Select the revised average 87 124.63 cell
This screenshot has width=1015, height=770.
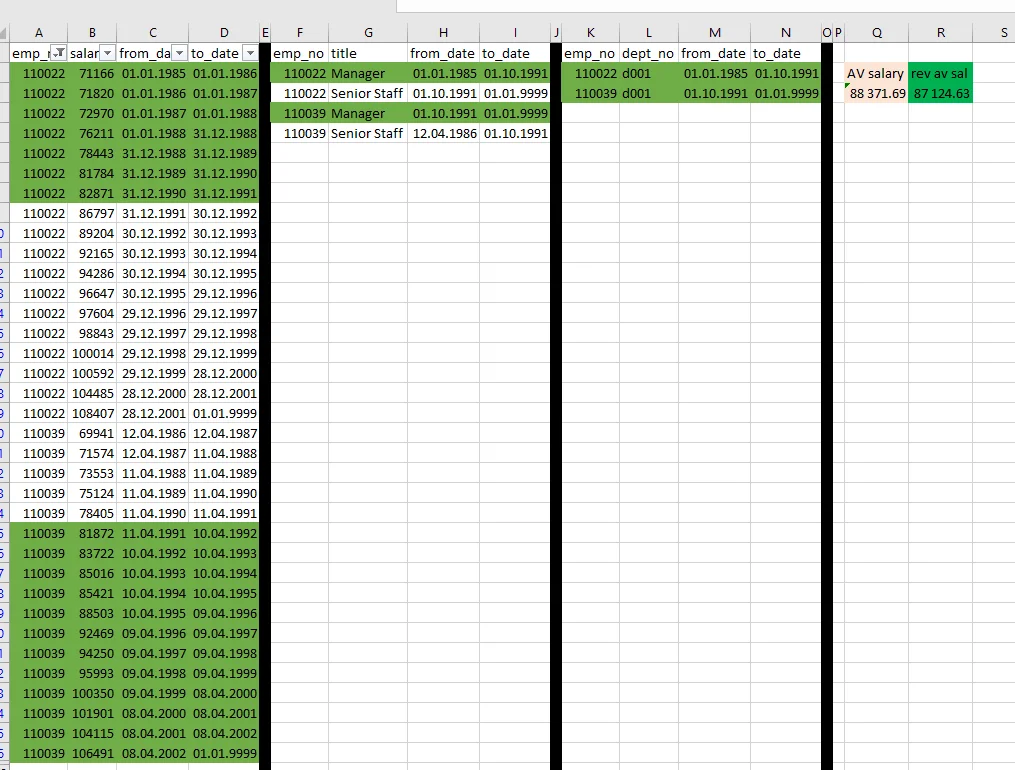pos(940,93)
